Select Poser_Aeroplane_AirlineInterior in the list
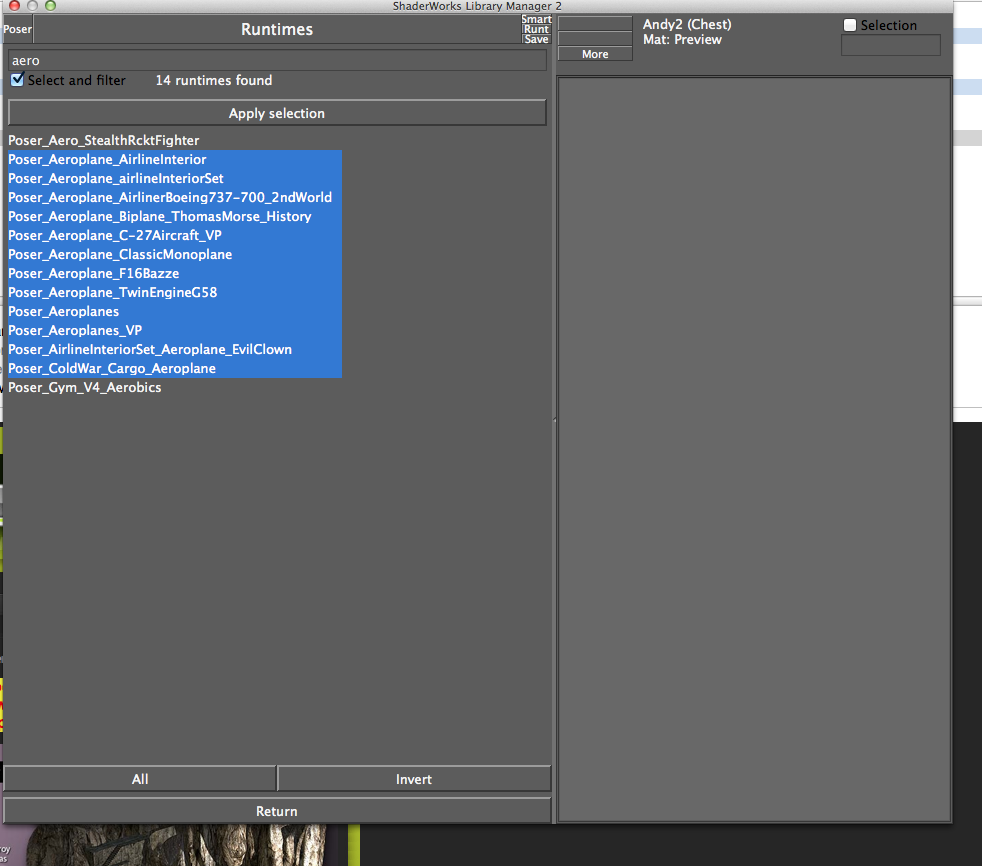982x866 pixels. (x=107, y=160)
